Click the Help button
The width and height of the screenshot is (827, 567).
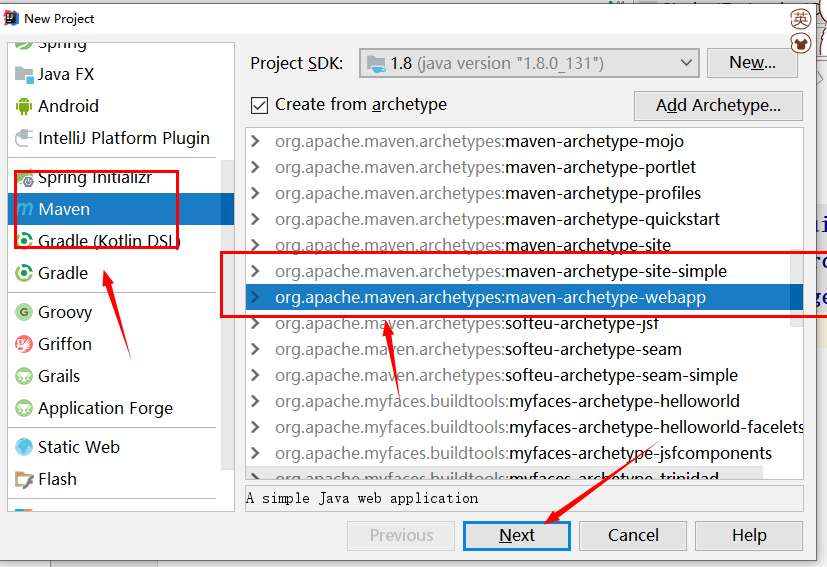749,535
